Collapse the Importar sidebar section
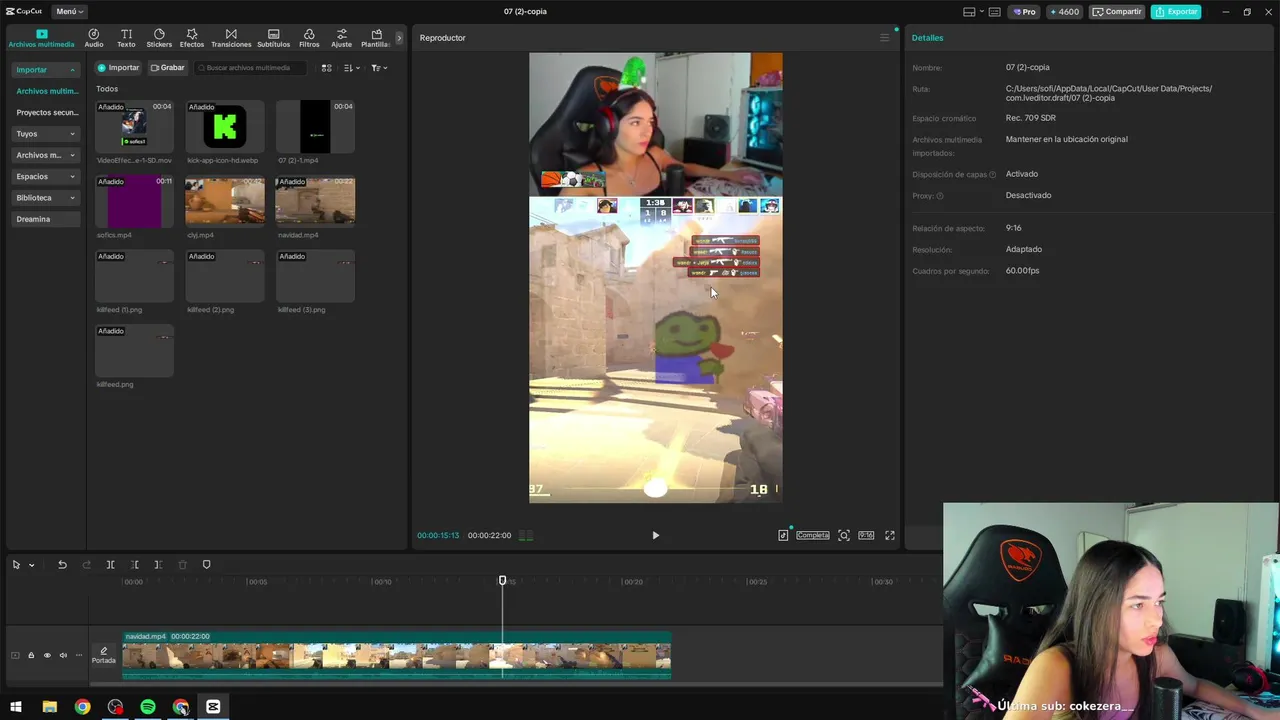Image resolution: width=1280 pixels, height=720 pixels. click(x=46, y=70)
